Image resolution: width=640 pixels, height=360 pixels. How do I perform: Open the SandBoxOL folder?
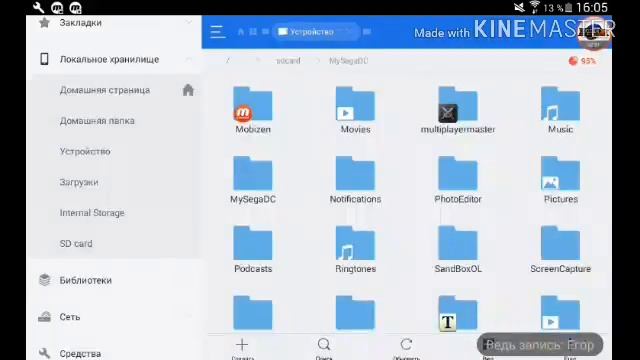458,250
